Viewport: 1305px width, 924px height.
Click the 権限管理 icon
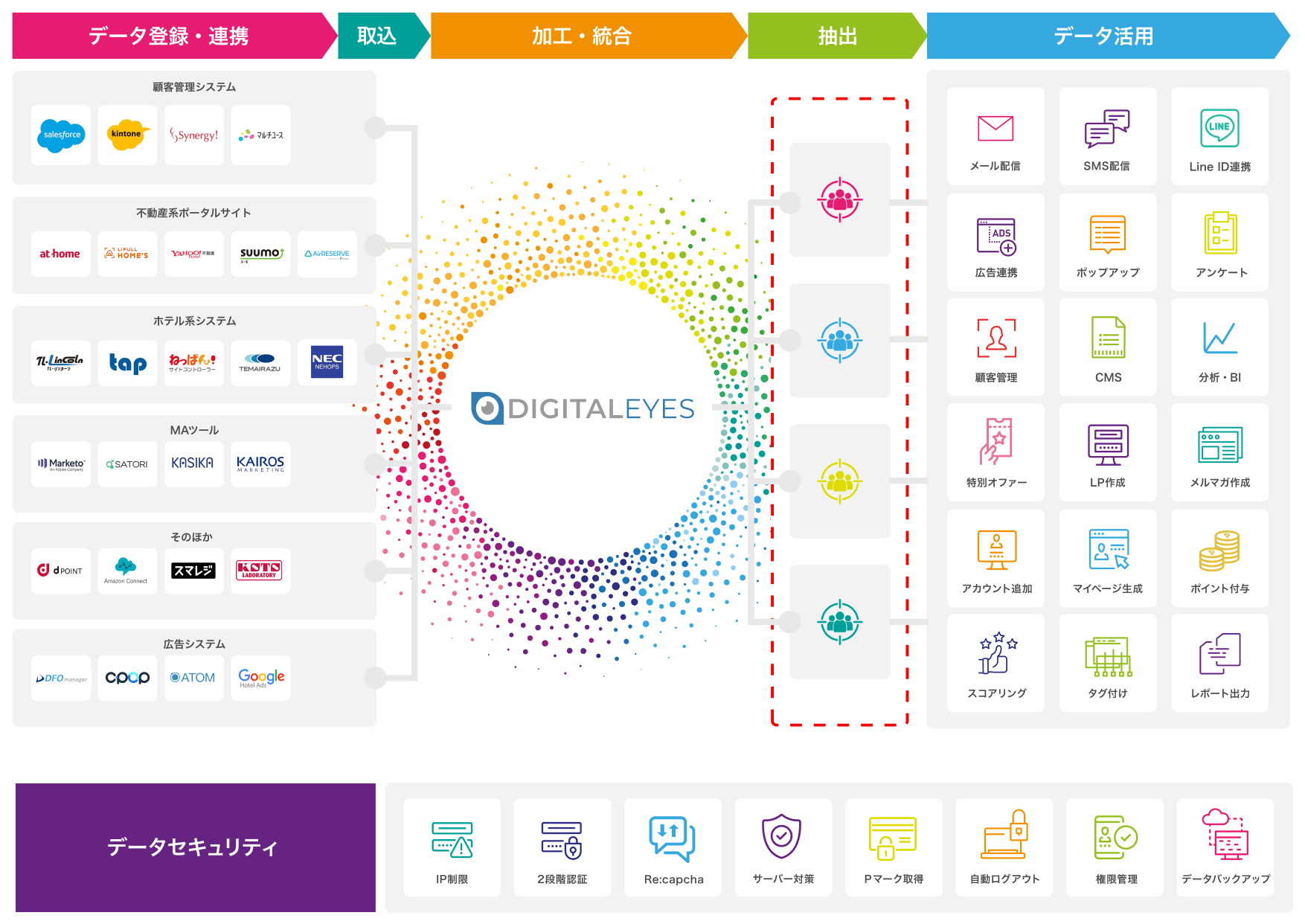point(1116,837)
